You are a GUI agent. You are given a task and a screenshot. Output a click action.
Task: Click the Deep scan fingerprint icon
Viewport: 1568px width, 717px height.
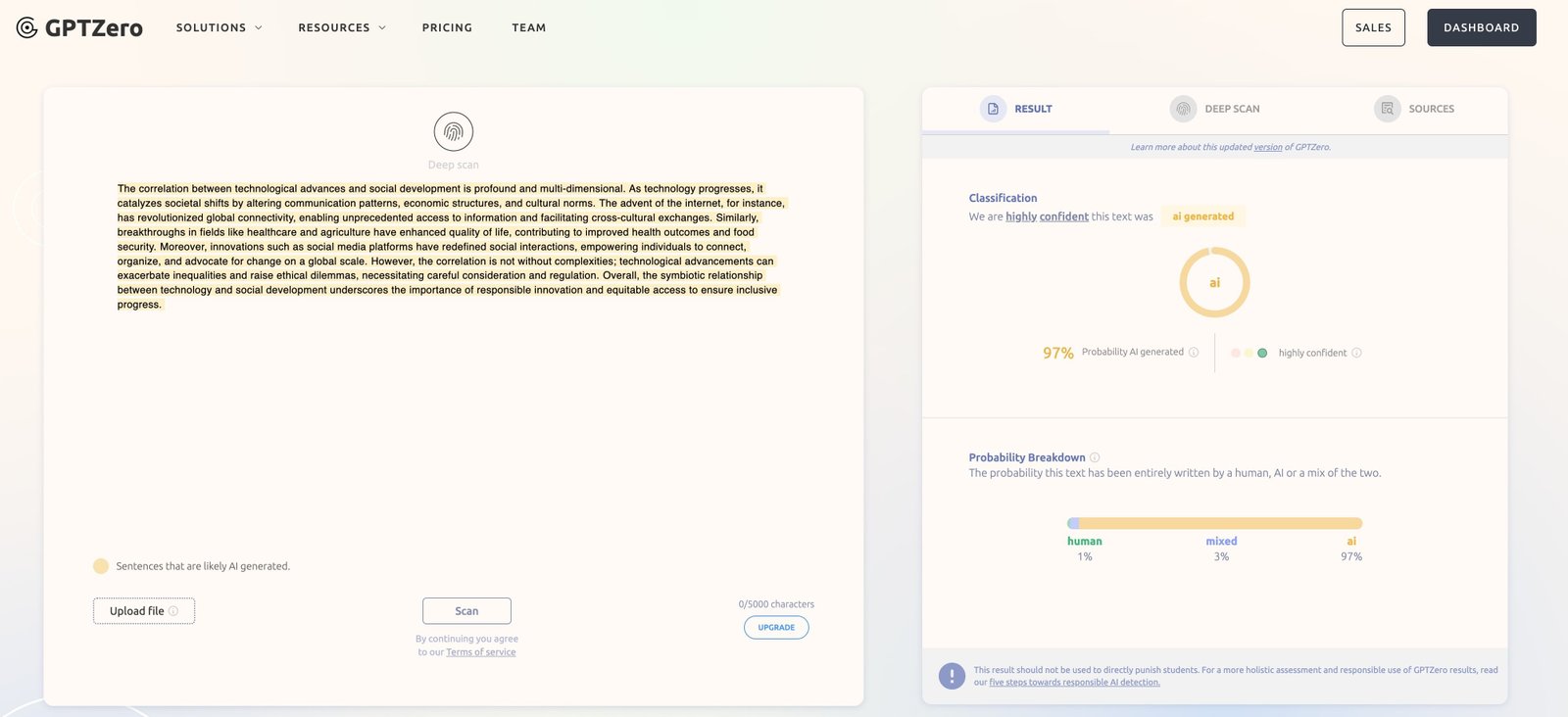click(454, 131)
